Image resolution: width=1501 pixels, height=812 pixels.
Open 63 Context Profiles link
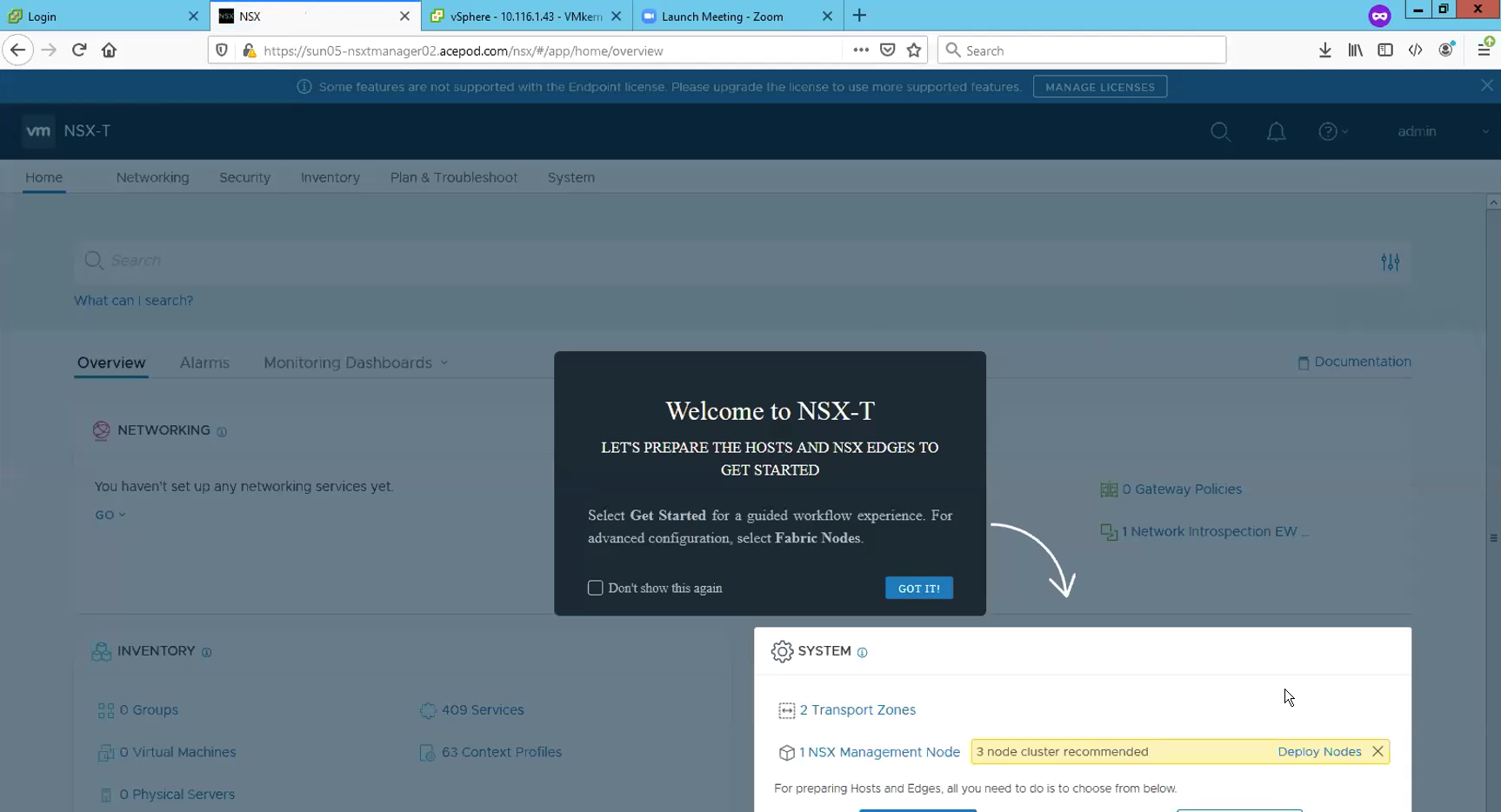pyautogui.click(x=502, y=752)
